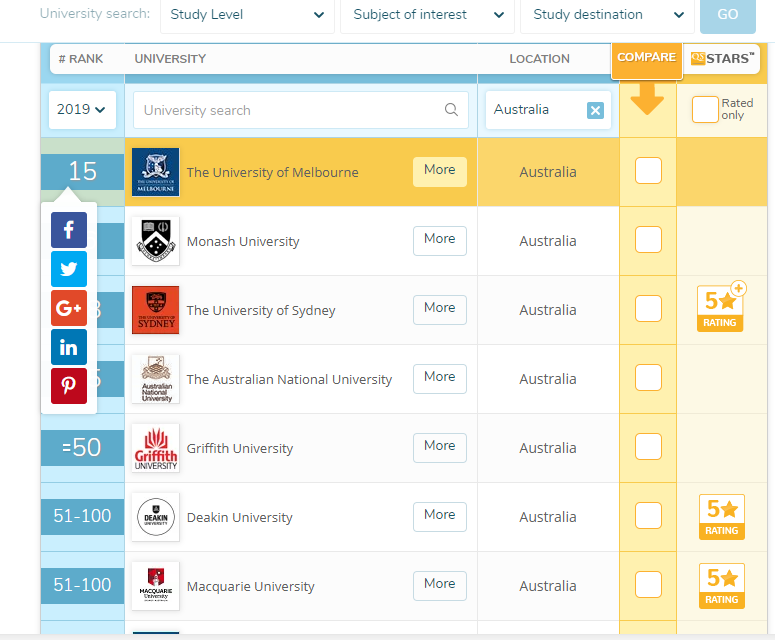Screen dimensions: 775x640
Task: Share via Google Plus icon
Action: [69, 308]
